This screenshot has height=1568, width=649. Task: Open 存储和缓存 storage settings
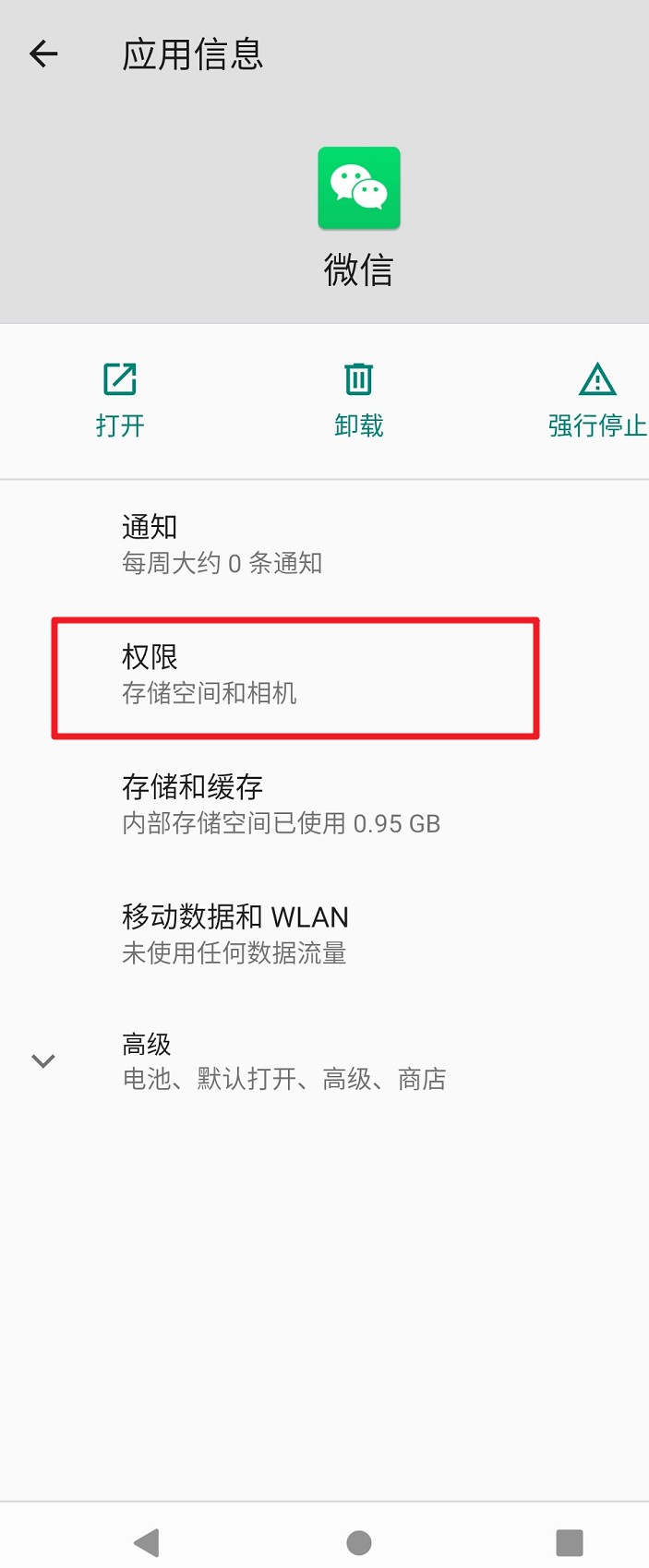tap(324, 805)
